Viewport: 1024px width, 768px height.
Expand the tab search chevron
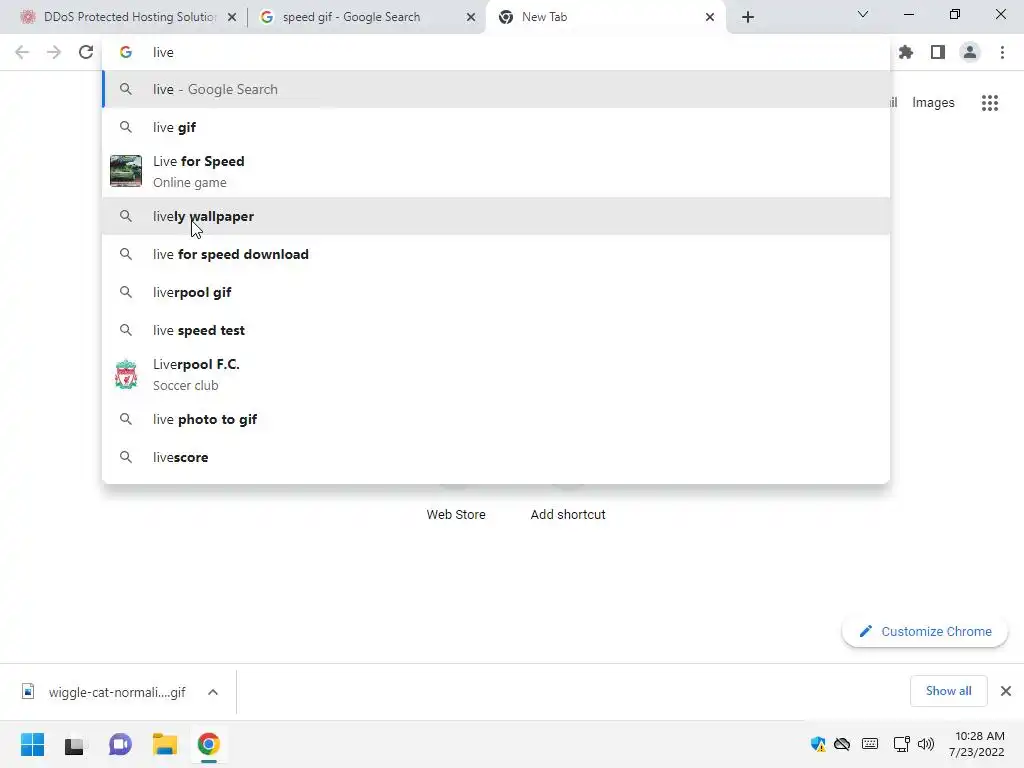(x=863, y=14)
